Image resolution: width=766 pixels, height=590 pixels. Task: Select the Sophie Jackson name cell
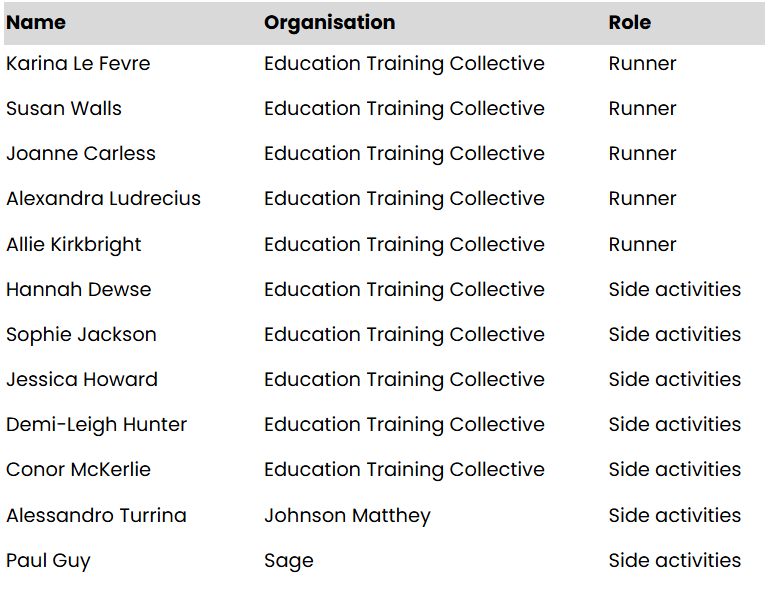click(81, 334)
